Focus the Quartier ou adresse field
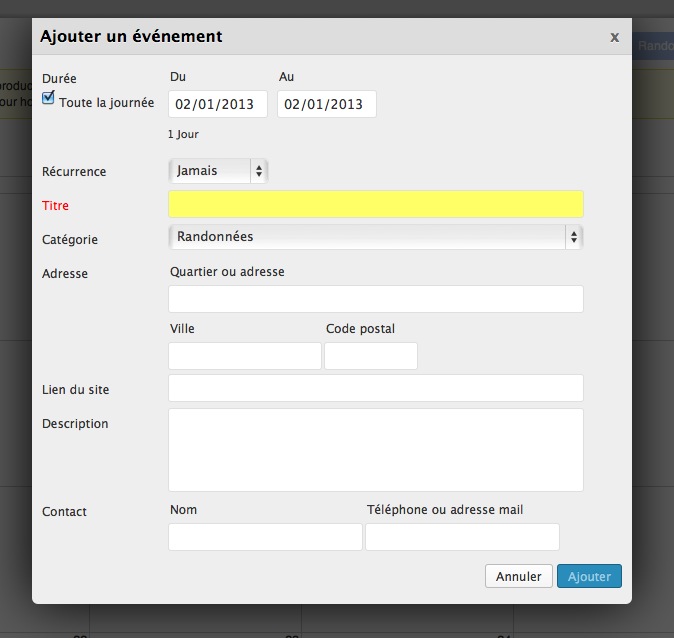 coord(375,299)
